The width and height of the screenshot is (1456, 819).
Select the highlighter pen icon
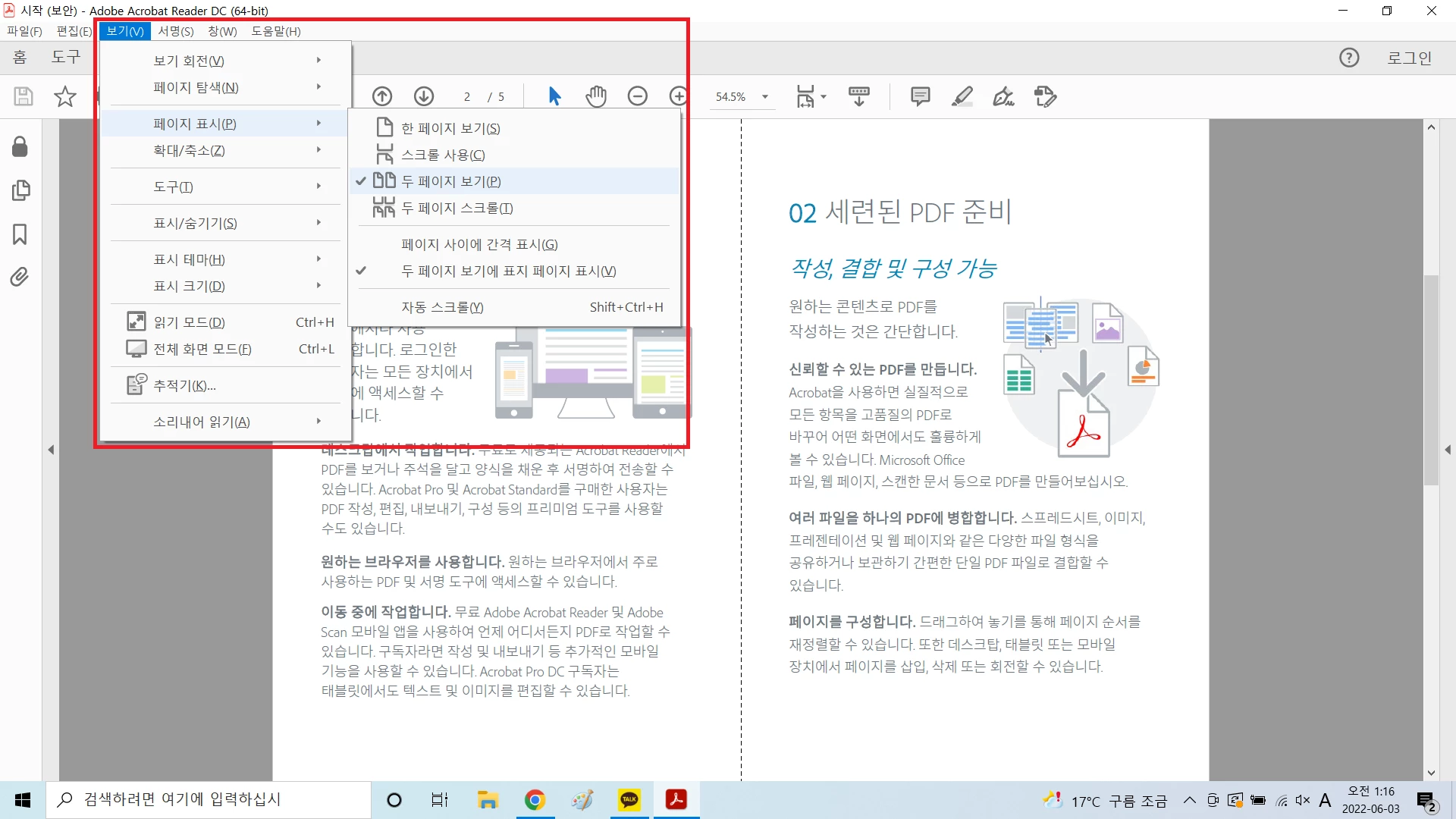(x=962, y=96)
